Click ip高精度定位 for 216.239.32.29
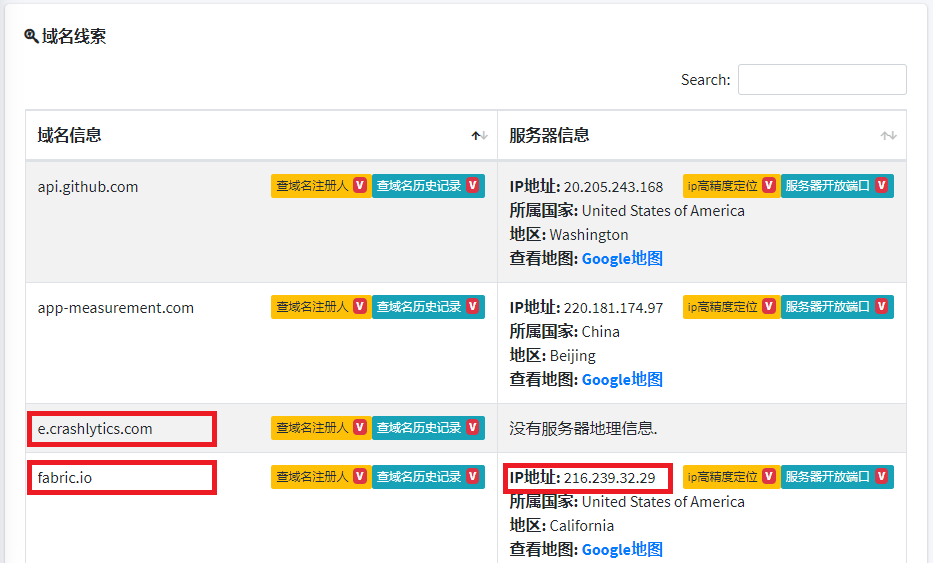 731,477
